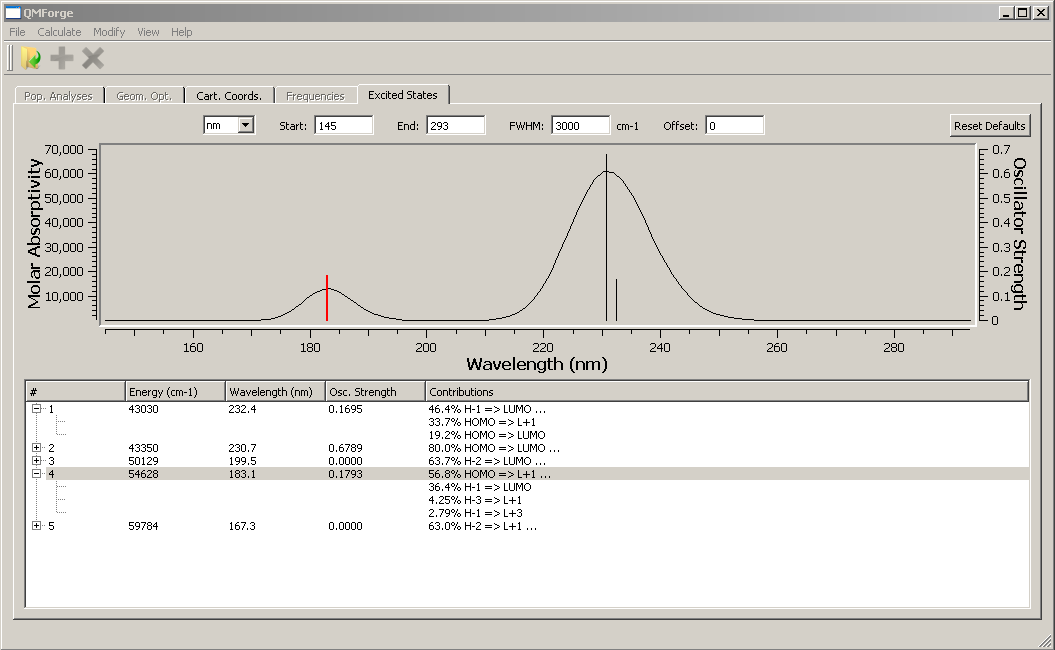Click the QMForge title bar icon
Image resolution: width=1055 pixels, height=650 pixels.
(x=13, y=13)
